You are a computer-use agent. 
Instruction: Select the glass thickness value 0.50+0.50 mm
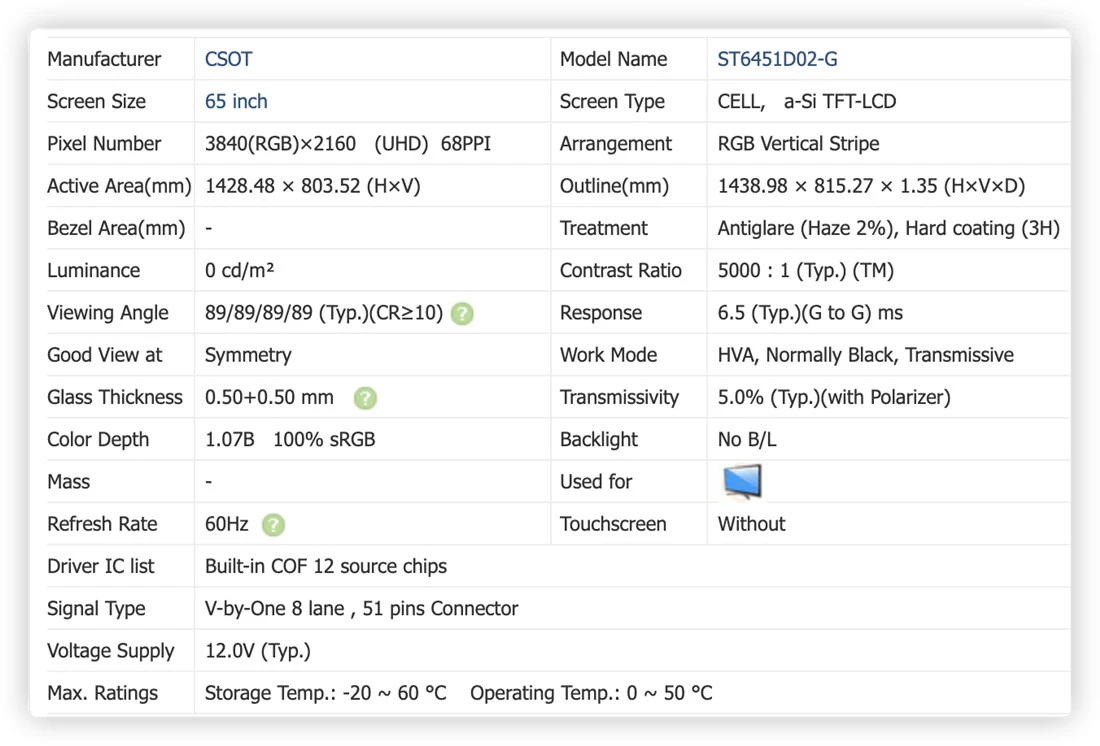tap(269, 397)
